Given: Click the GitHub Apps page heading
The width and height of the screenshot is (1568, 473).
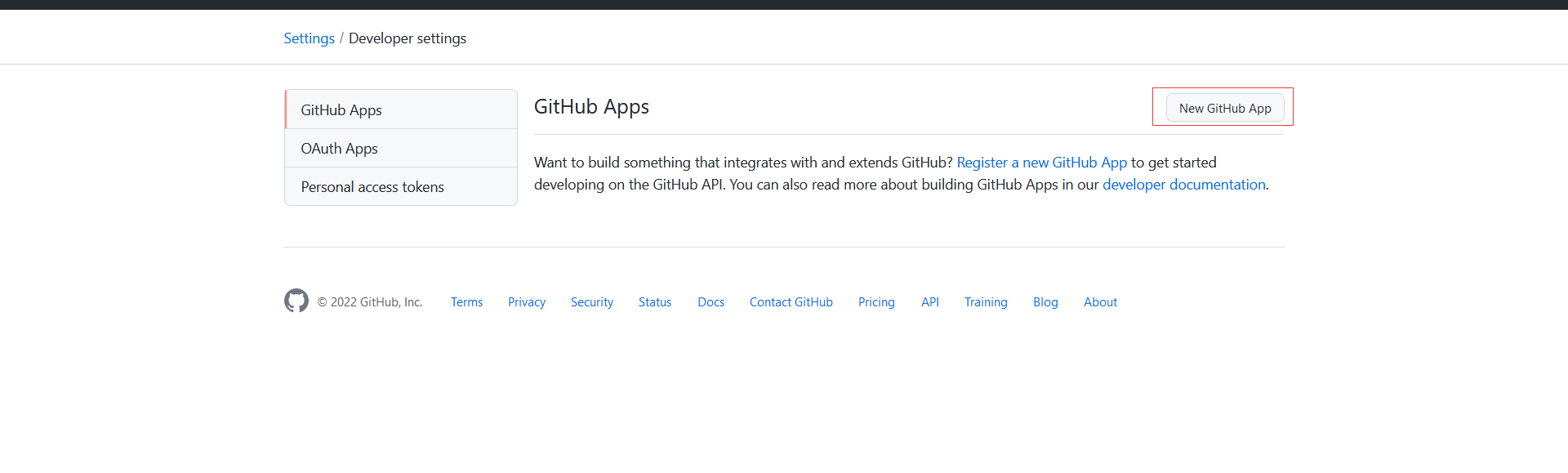Looking at the screenshot, I should (x=591, y=107).
